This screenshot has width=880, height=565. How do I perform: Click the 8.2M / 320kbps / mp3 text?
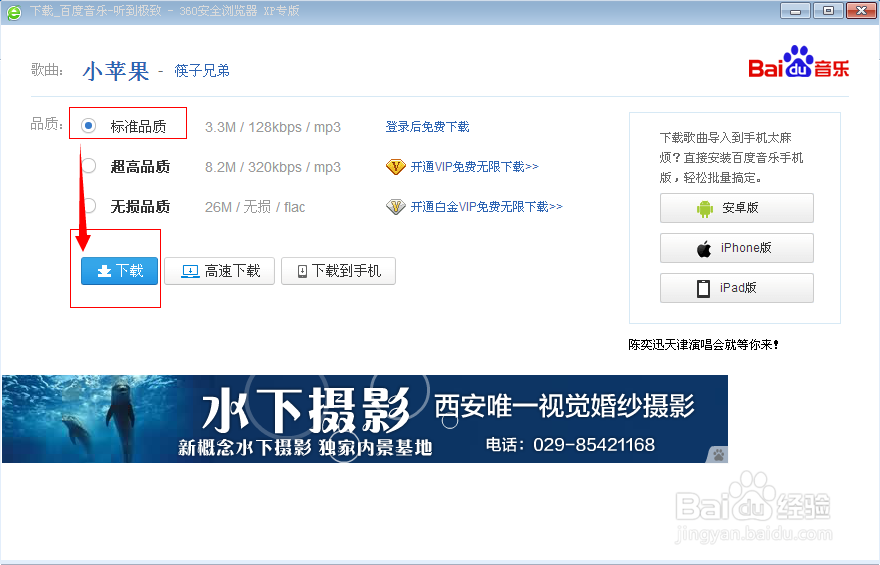273,167
